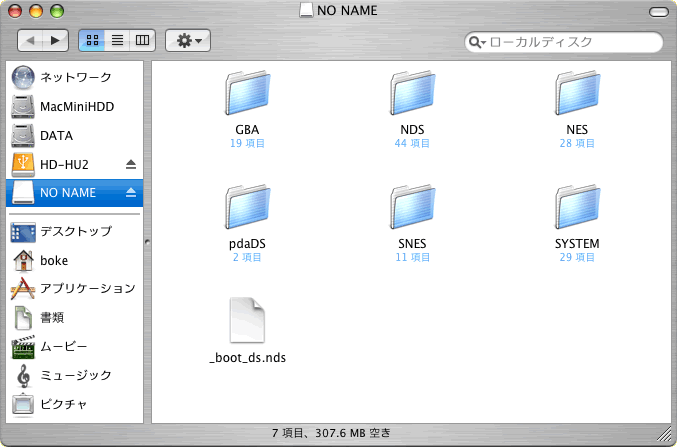Open the search scope magnifier dropdown
This screenshot has width=677, height=447.
pyautogui.click(x=477, y=42)
